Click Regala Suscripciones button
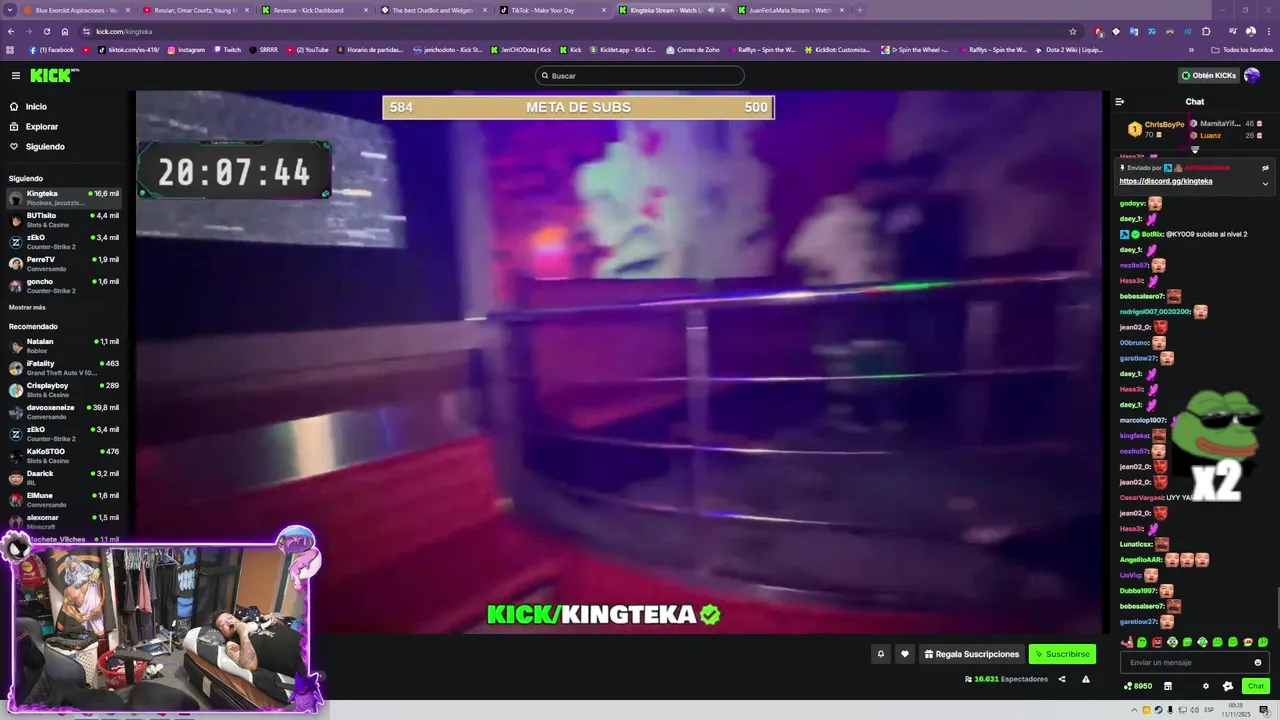 (x=972, y=654)
